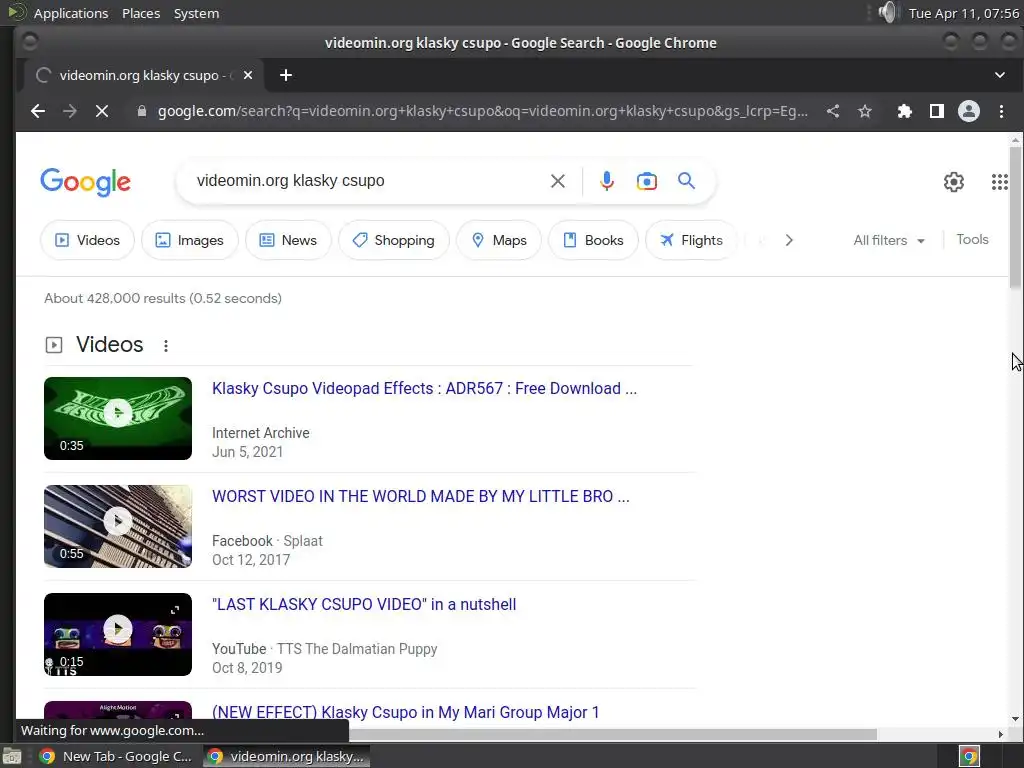Open the System menu
The image size is (1024, 768).
pos(196,13)
